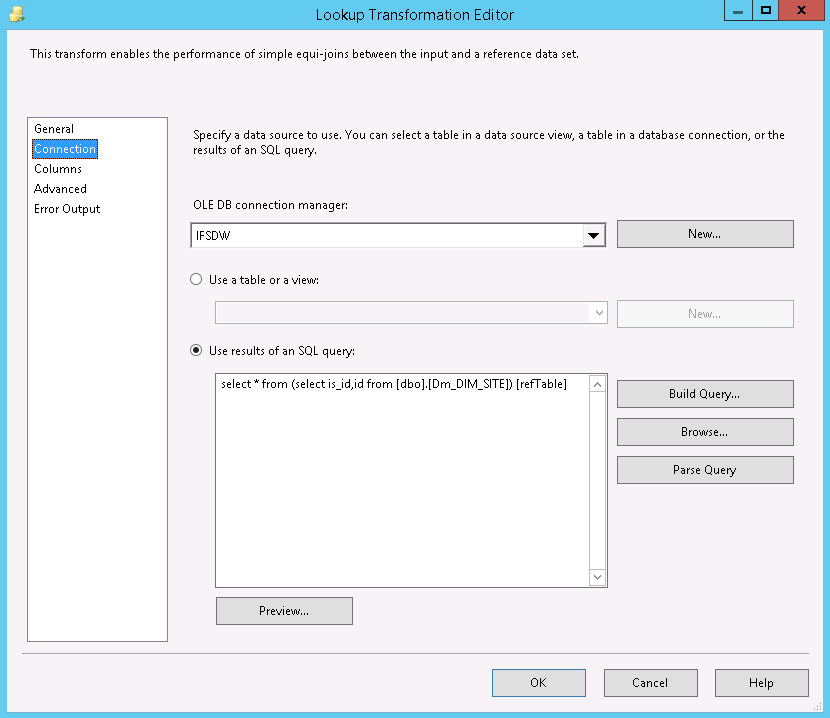Open the Columns page
This screenshot has width=830, height=718.
click(58, 169)
